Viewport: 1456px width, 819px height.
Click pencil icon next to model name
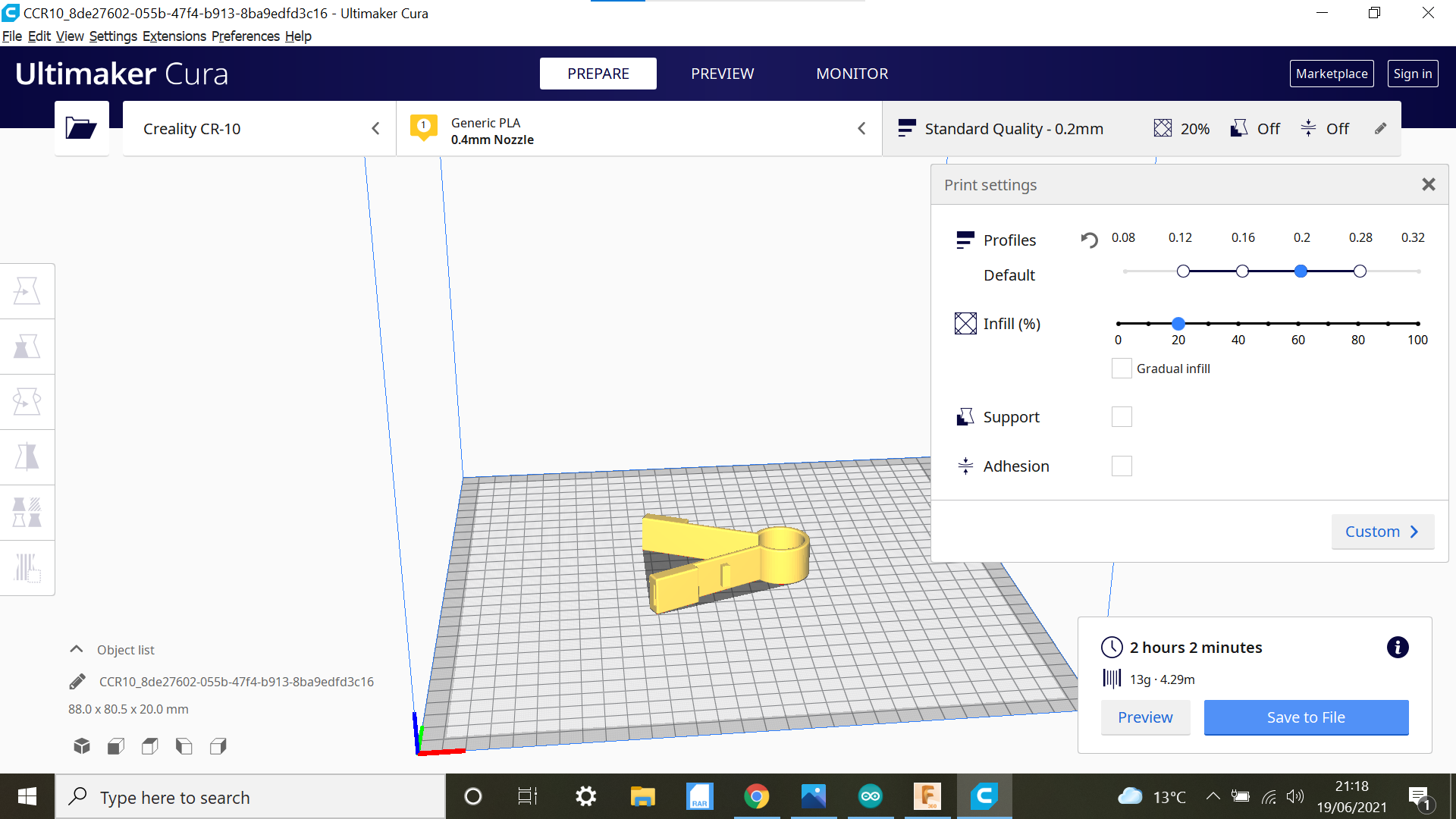click(77, 682)
